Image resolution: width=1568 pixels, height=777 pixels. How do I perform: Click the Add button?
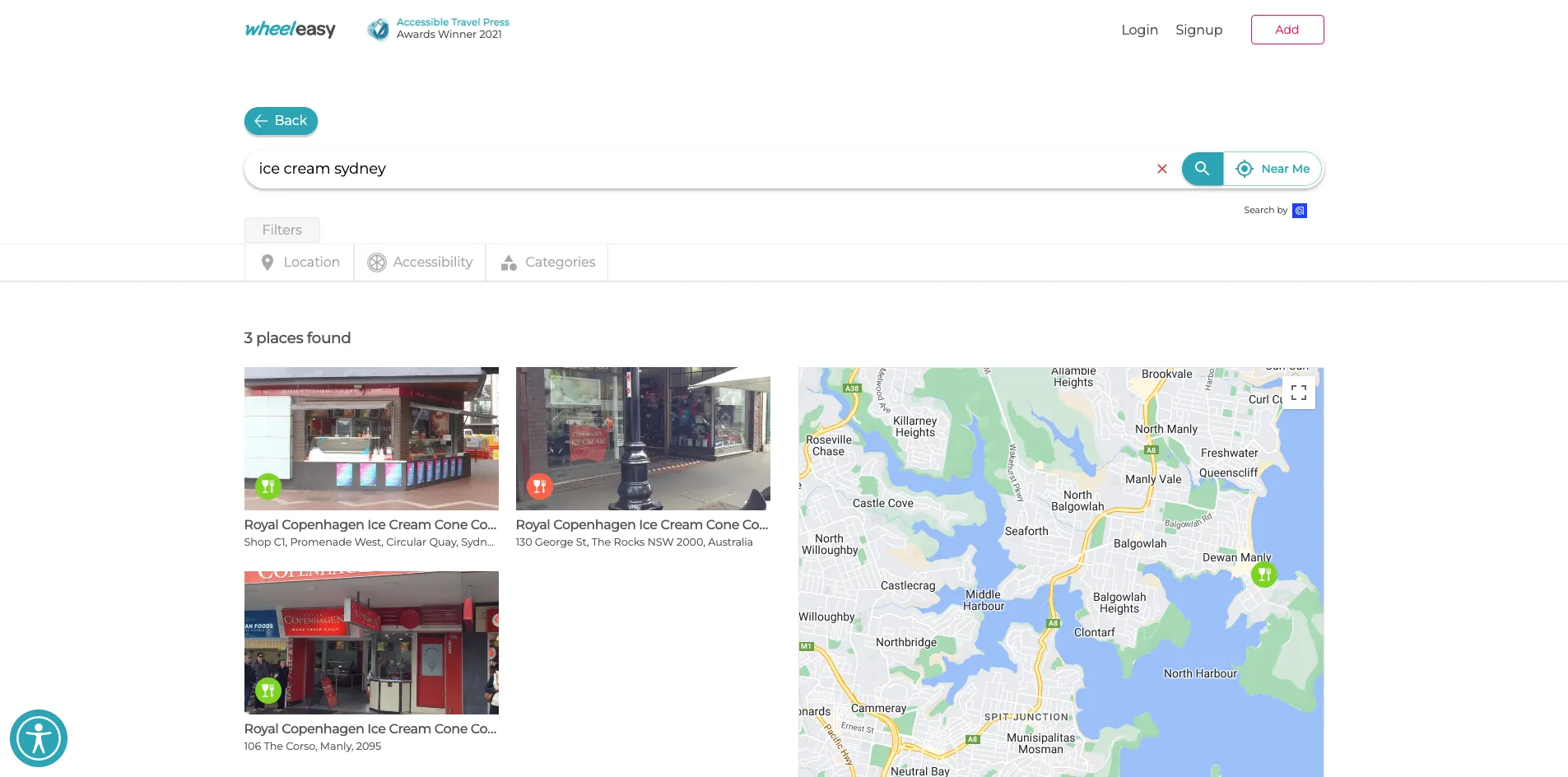pyautogui.click(x=1287, y=30)
